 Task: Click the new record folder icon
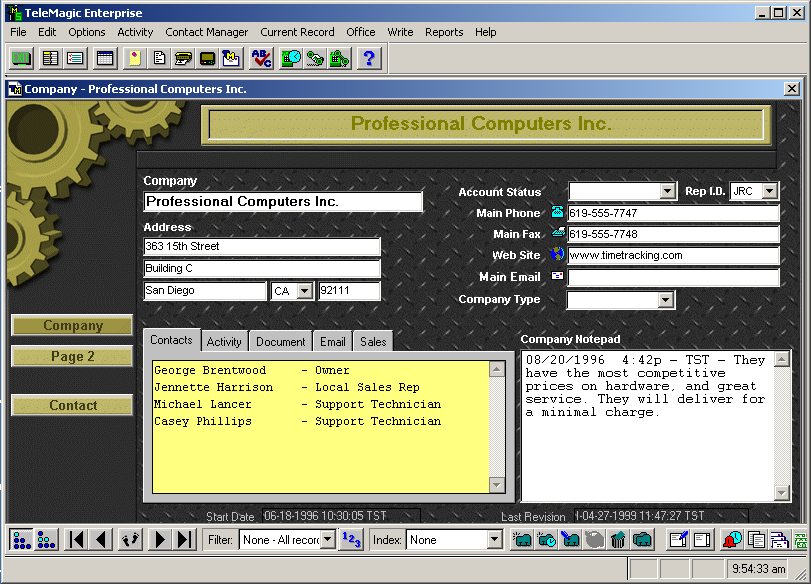pyautogui.click(x=522, y=540)
